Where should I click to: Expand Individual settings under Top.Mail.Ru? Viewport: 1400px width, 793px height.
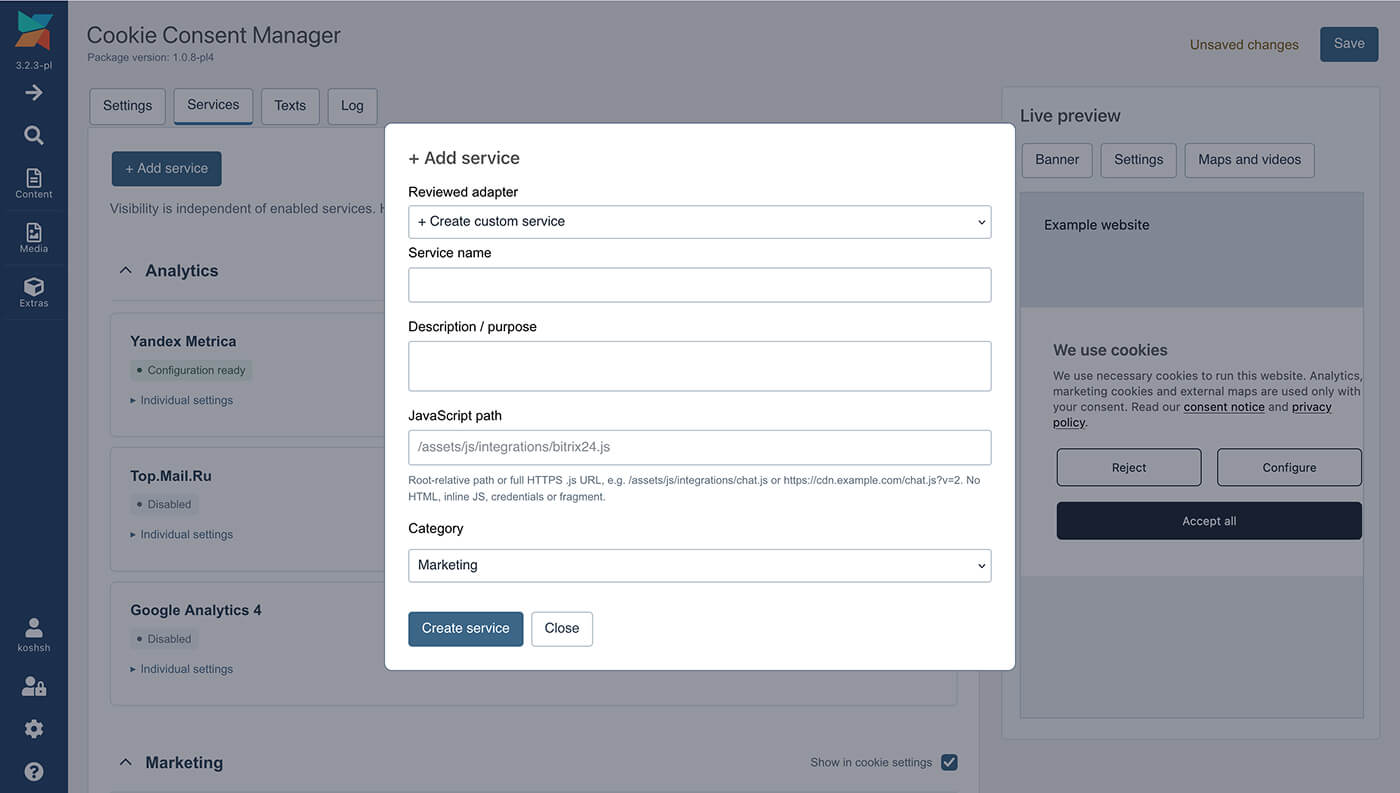click(x=182, y=534)
